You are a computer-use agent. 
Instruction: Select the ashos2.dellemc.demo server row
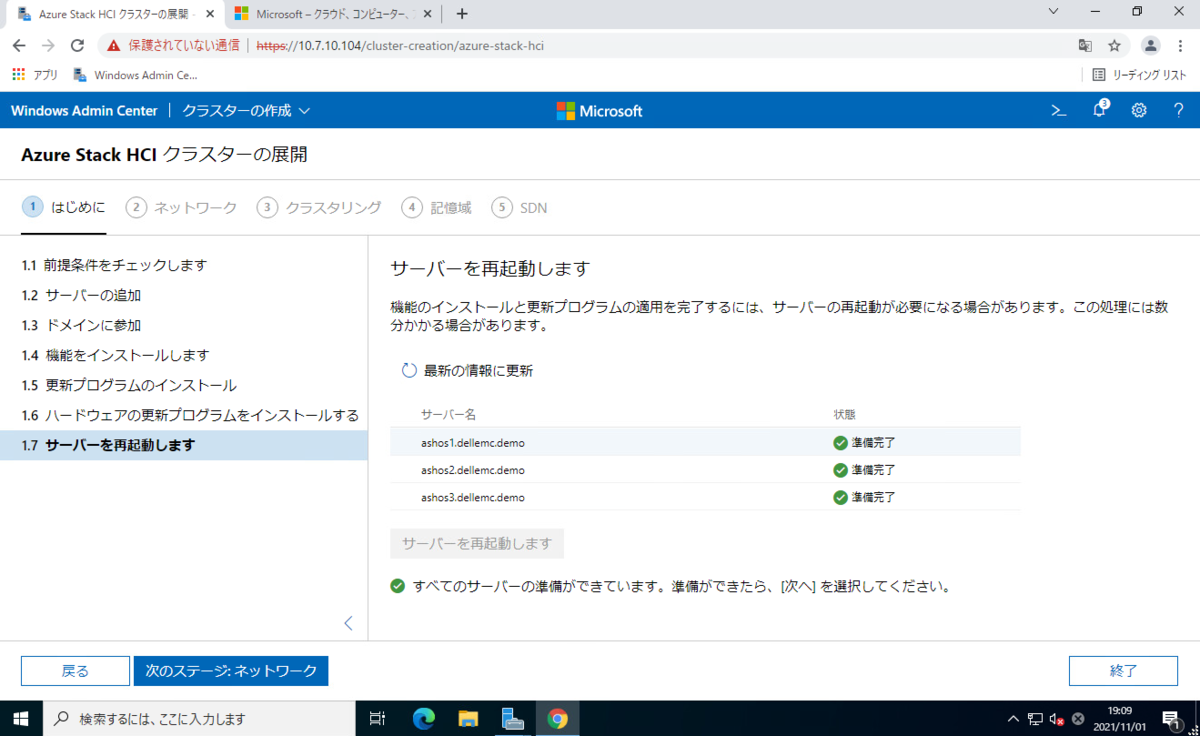(705, 469)
